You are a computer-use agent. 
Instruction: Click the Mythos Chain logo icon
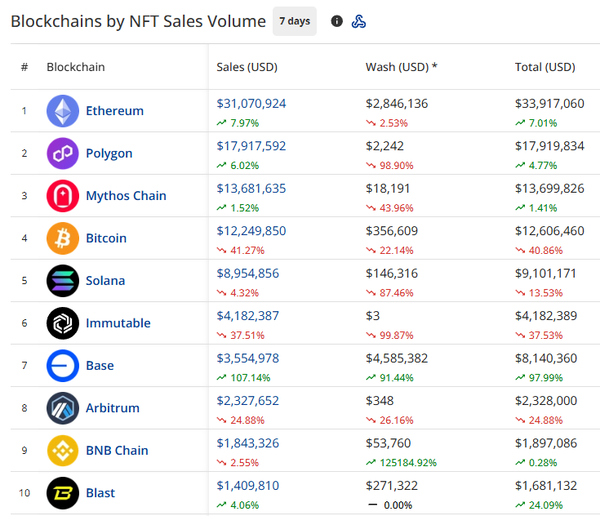pos(62,196)
